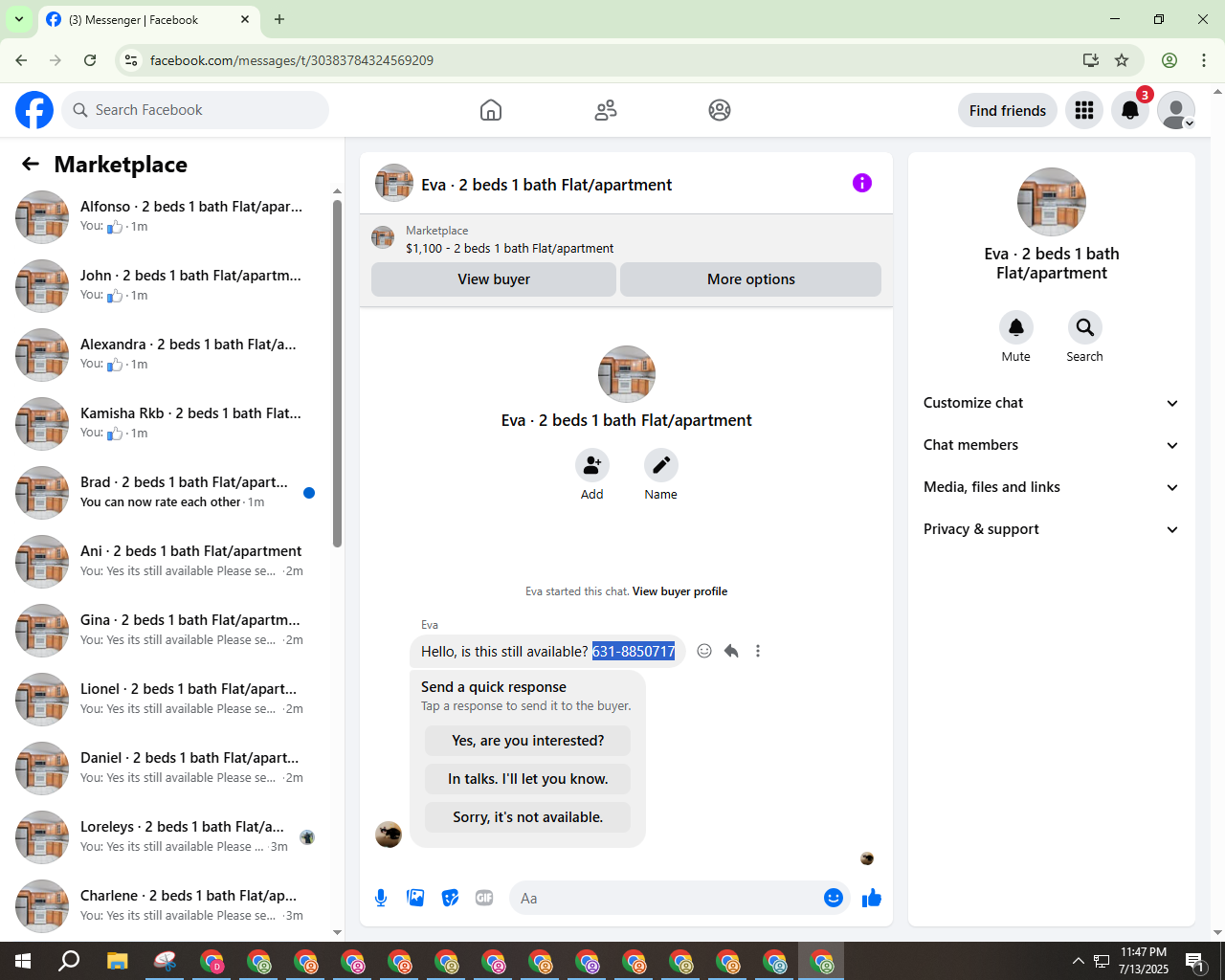Record a voice clip with the microphone icon

pos(381,898)
